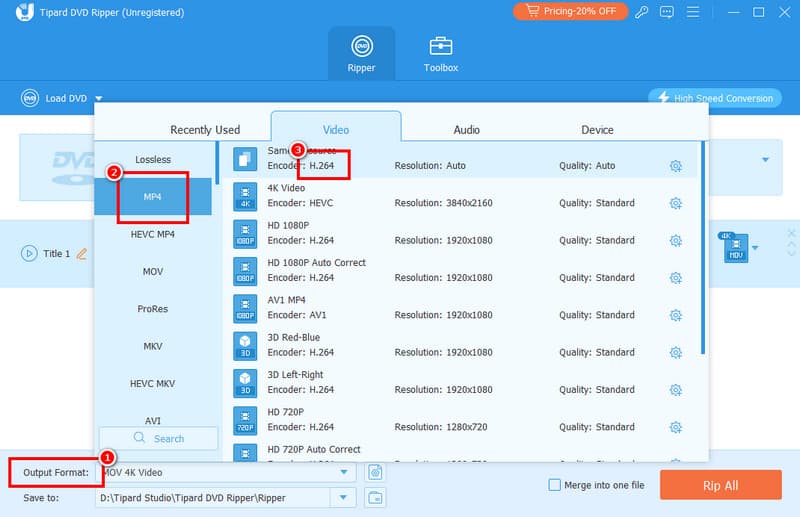The width and height of the screenshot is (800, 517).
Task: Enable Merge into one file checkbox
Action: [555, 485]
